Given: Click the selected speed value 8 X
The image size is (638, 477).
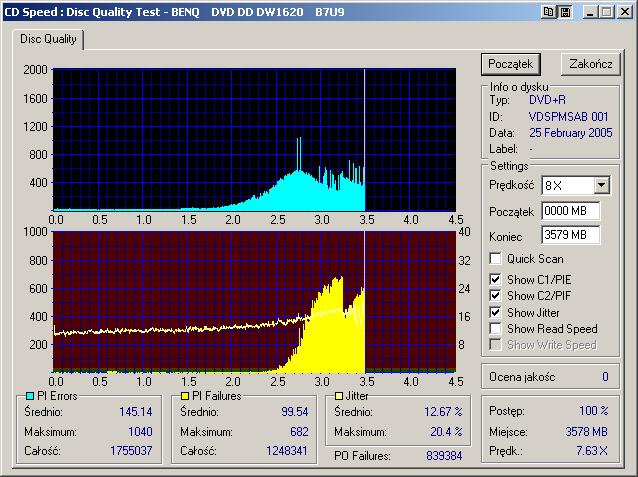Looking at the screenshot, I should pyautogui.click(x=554, y=186).
